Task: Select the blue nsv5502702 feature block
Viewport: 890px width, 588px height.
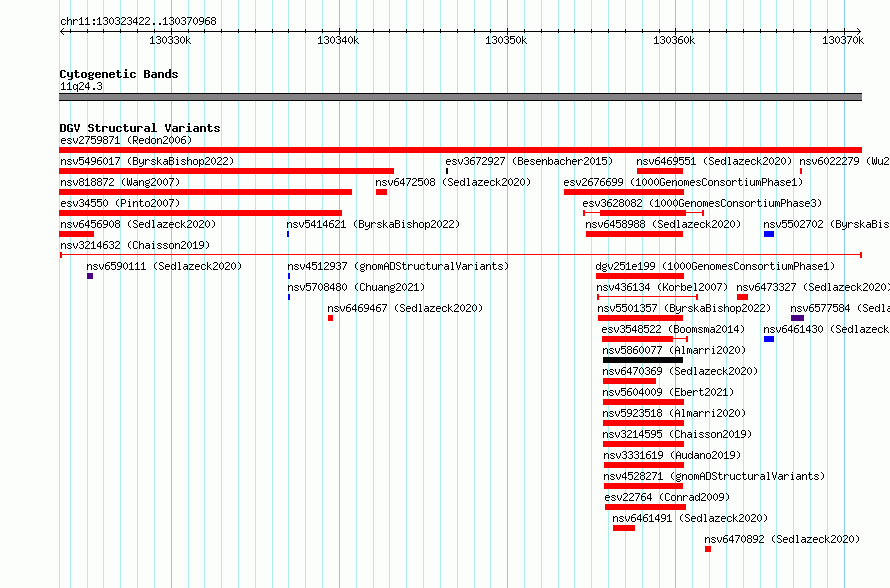Action: (769, 234)
